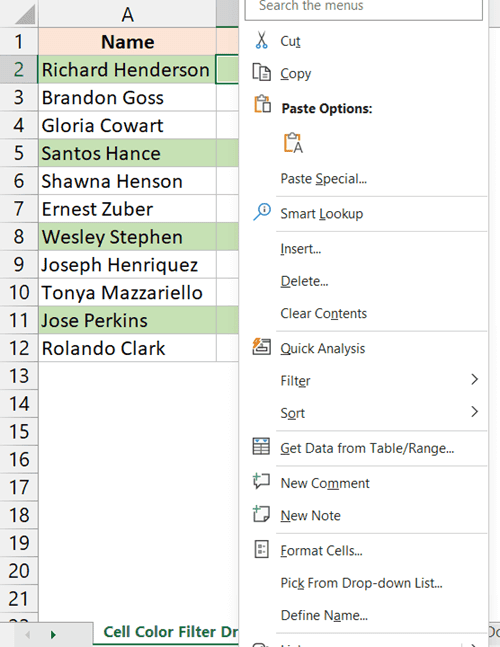Choose the Keep Text Only paste icon
The image size is (500, 647).
(x=293, y=143)
